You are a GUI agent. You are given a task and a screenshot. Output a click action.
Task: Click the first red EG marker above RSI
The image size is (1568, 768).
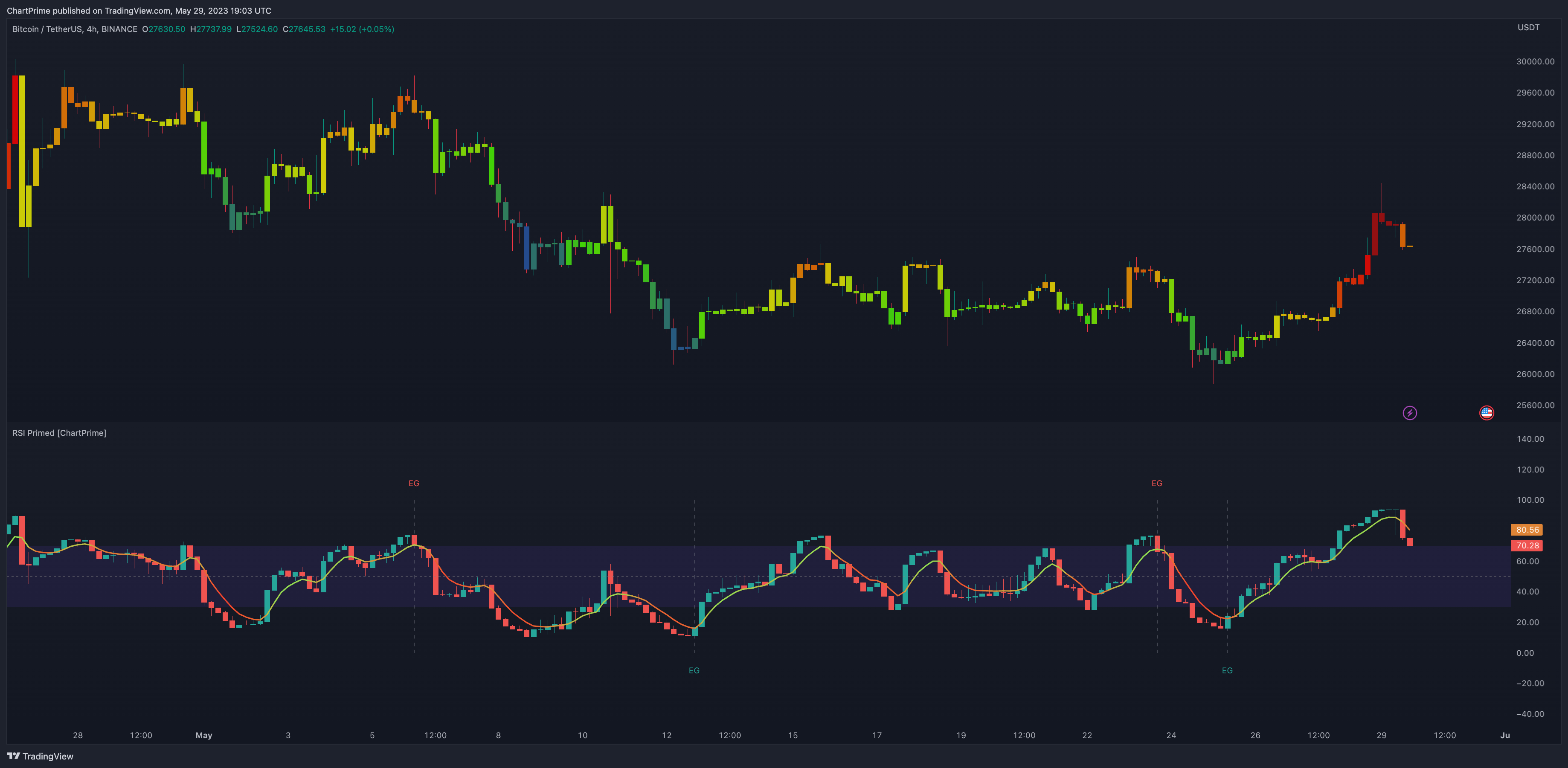413,483
